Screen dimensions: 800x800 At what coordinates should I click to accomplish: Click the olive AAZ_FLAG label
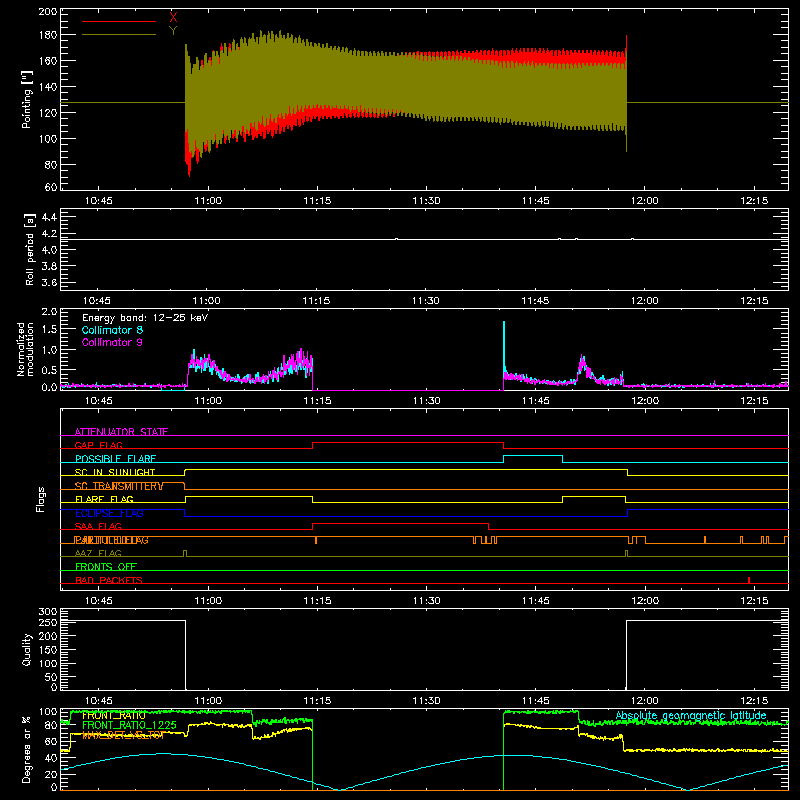click(98, 553)
